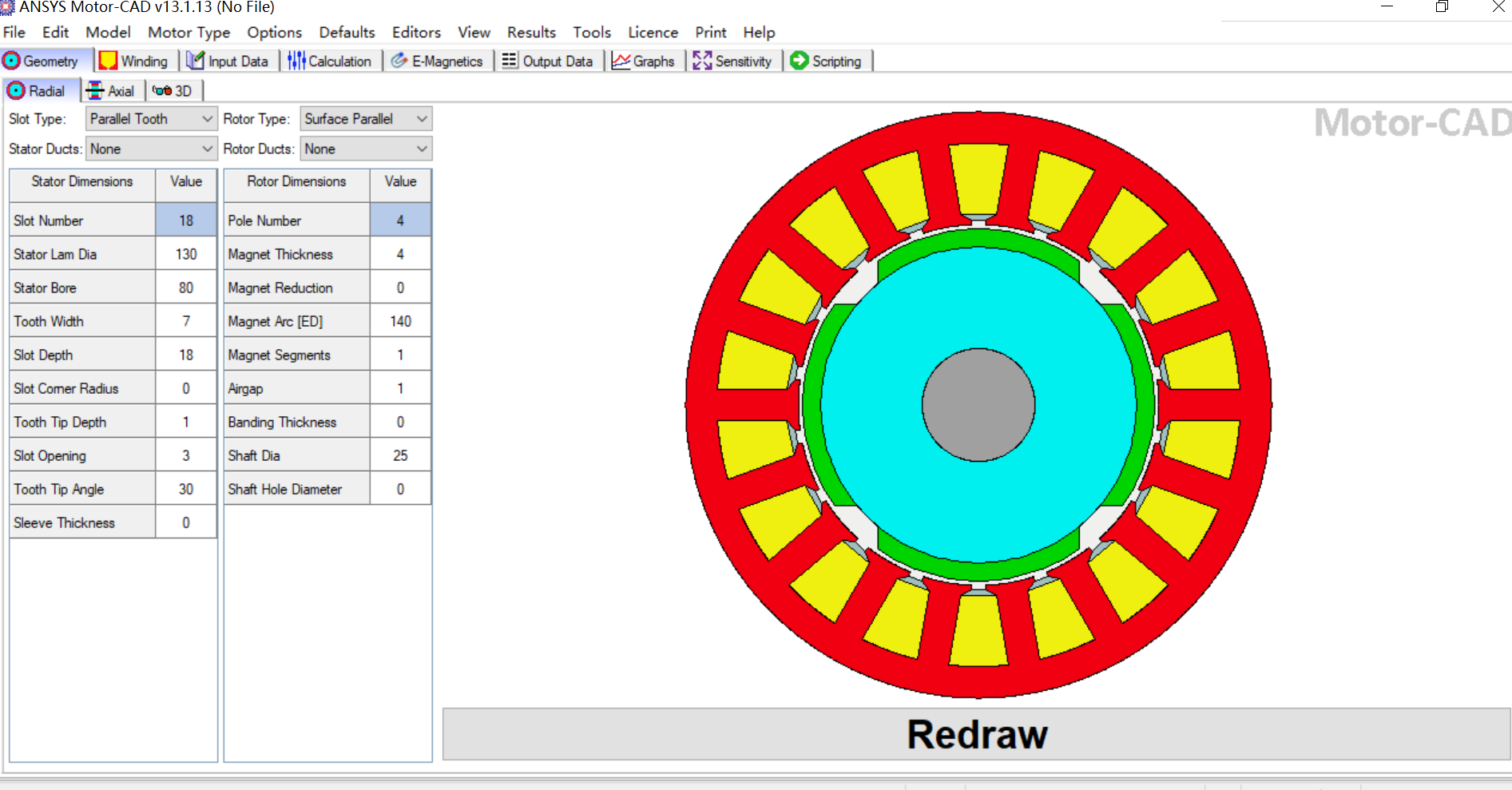Open the Slot Type dropdown
This screenshot has width=1512, height=790.
[151, 119]
